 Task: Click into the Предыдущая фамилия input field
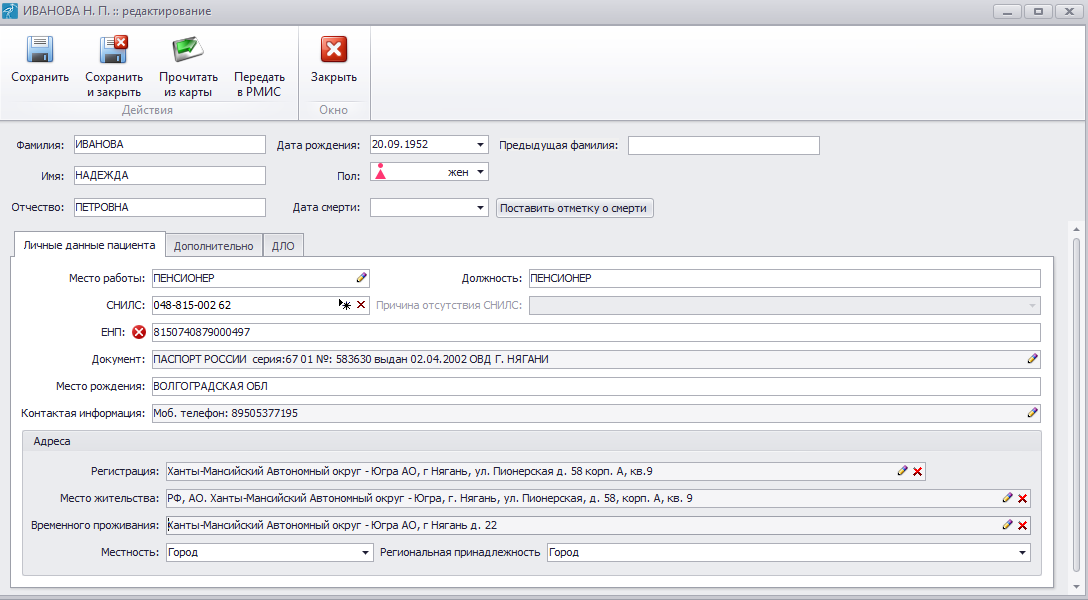723,146
